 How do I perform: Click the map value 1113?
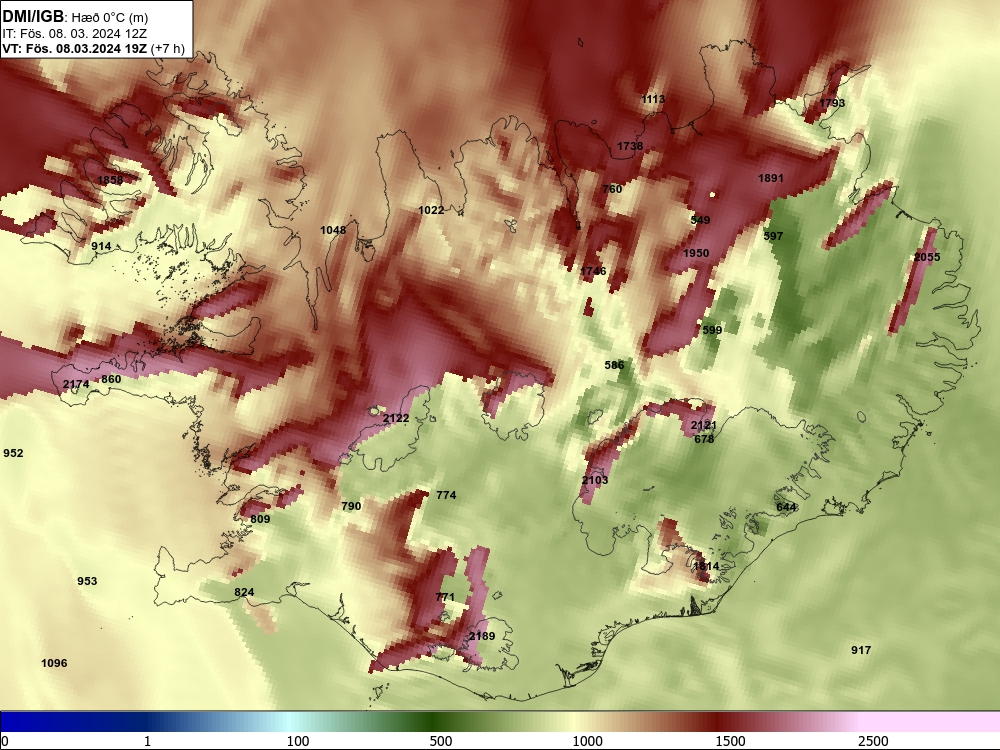click(653, 99)
